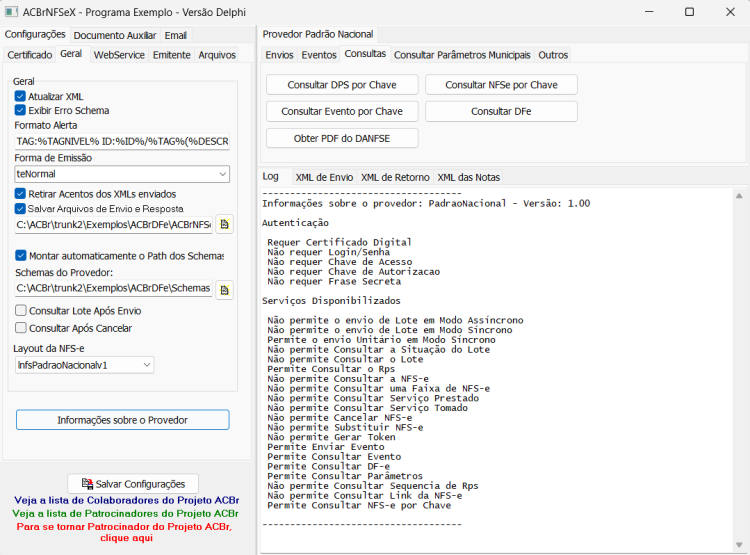Image resolution: width=750 pixels, height=555 pixels.
Task: Click 'Serviços Disponibilizados' log heading
Action: click(331, 300)
